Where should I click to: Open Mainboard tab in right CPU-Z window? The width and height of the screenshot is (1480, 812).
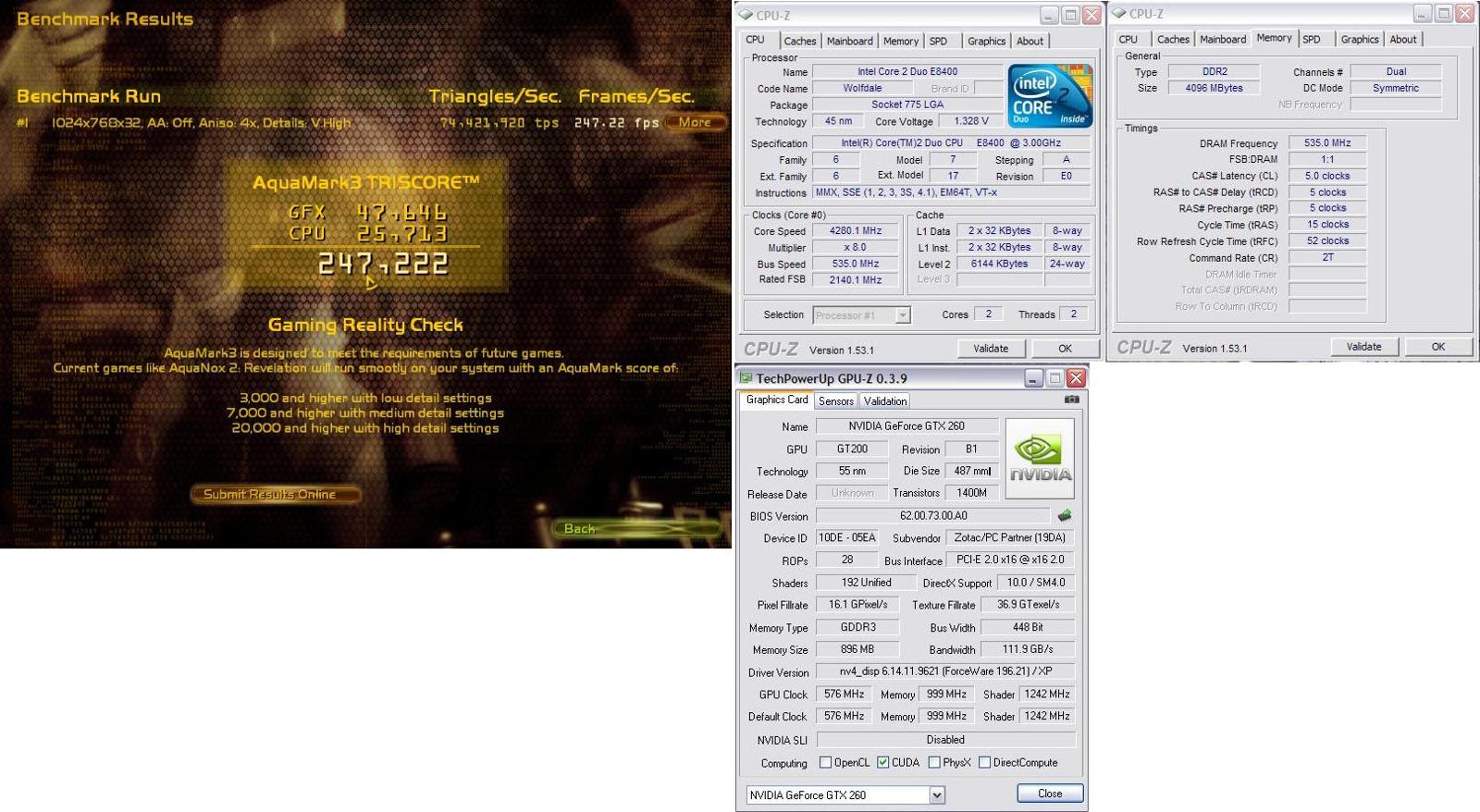tap(1223, 39)
